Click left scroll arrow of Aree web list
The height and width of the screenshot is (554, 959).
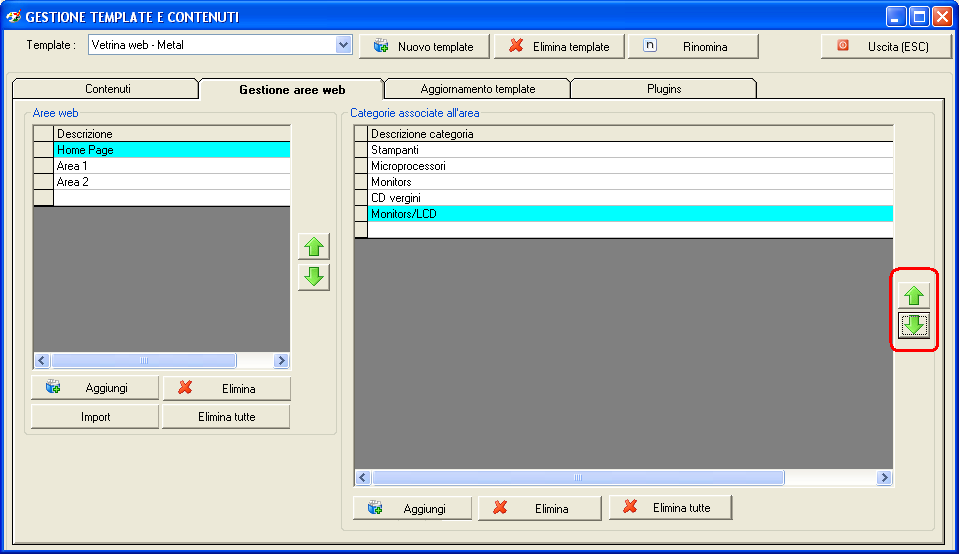[x=42, y=360]
